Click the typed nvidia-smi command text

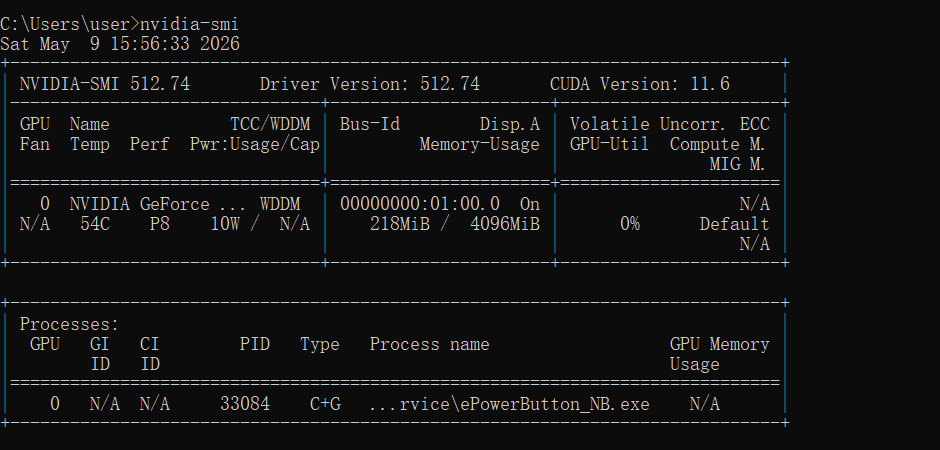(x=189, y=24)
